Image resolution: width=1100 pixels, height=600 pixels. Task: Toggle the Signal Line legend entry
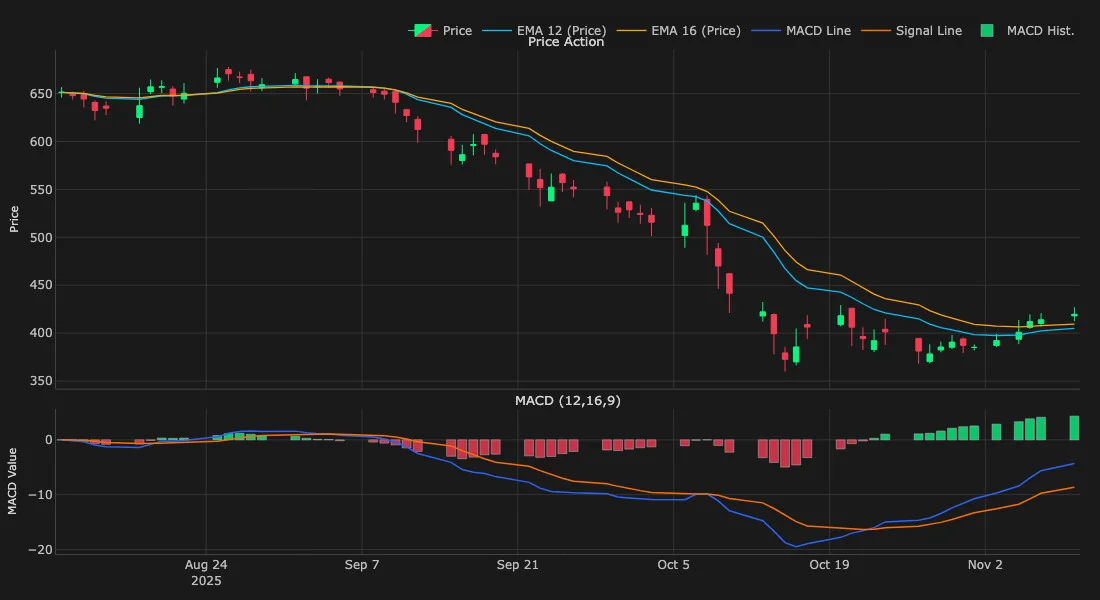[x=912, y=31]
